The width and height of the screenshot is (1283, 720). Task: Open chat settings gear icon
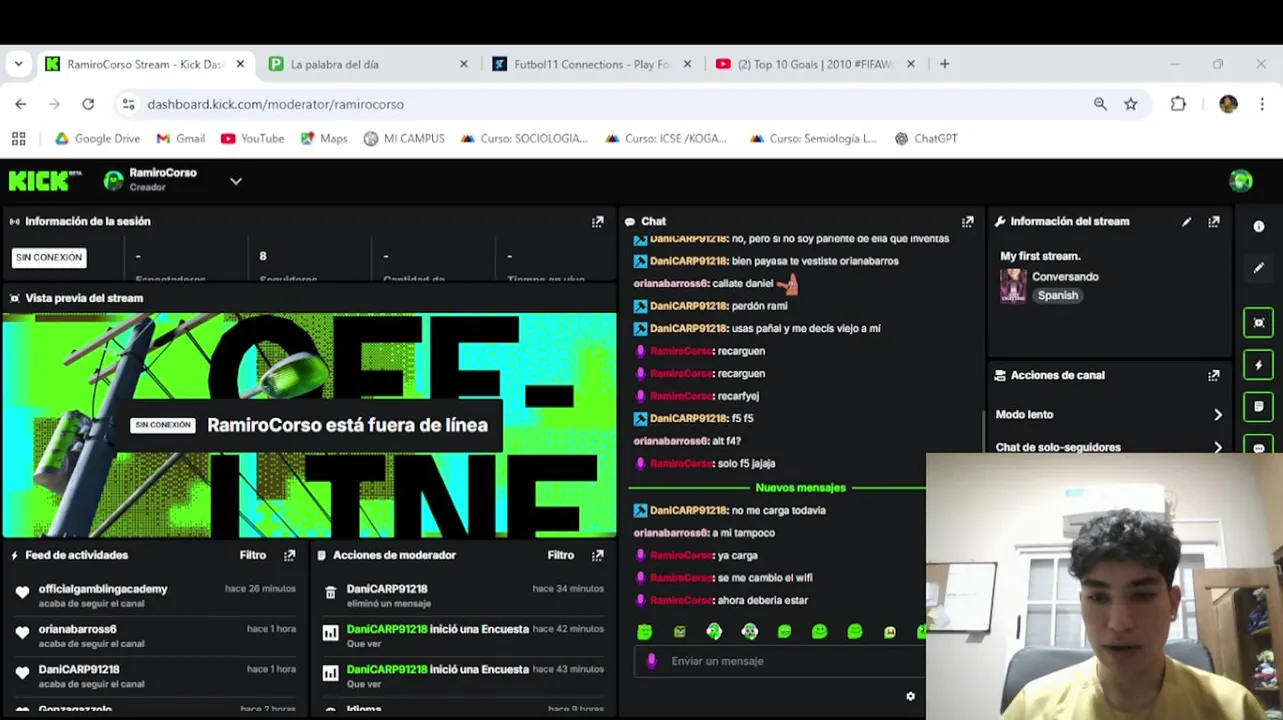pos(910,696)
